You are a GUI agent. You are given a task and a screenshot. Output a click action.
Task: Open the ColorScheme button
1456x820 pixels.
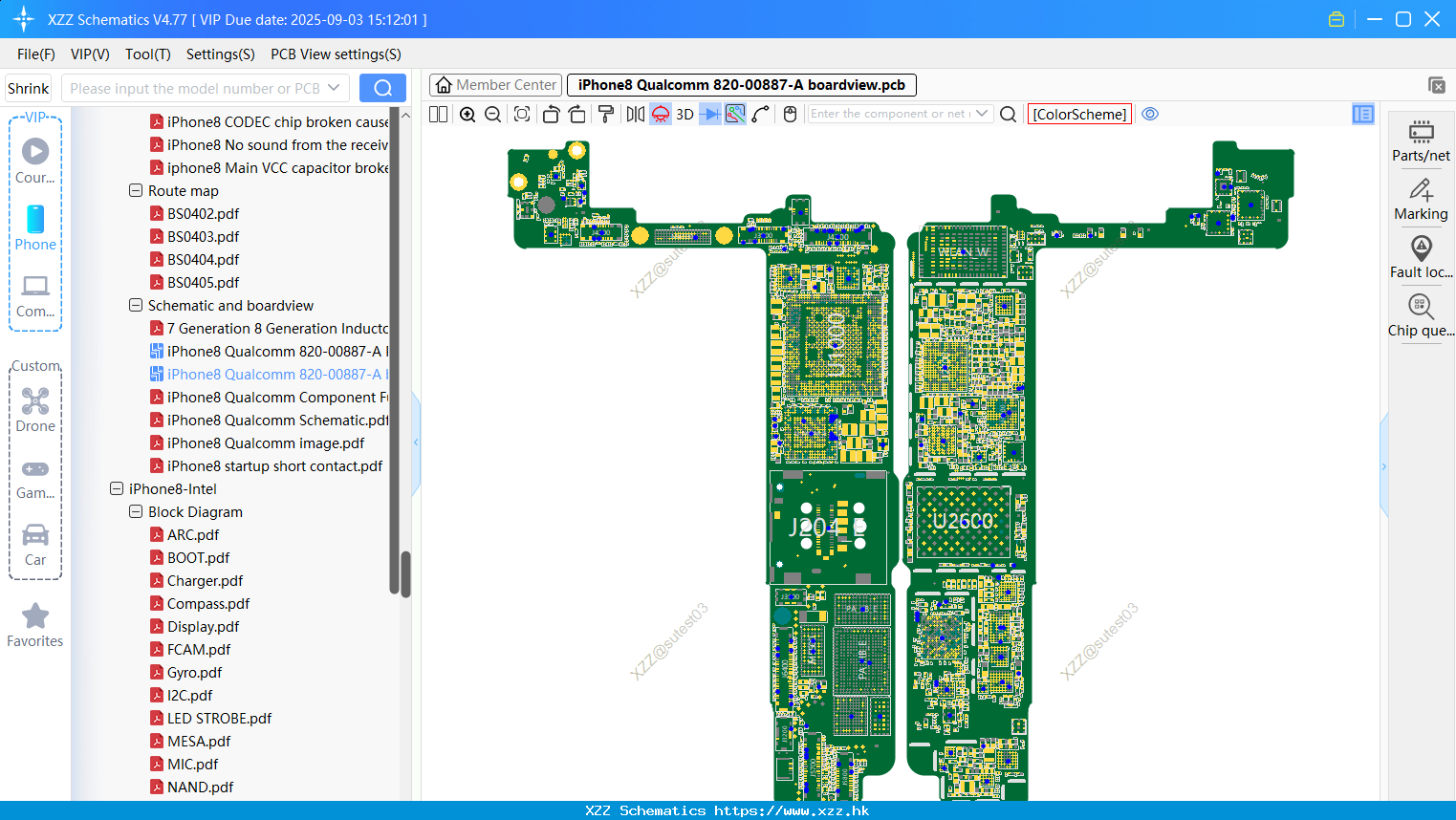[1079, 114]
